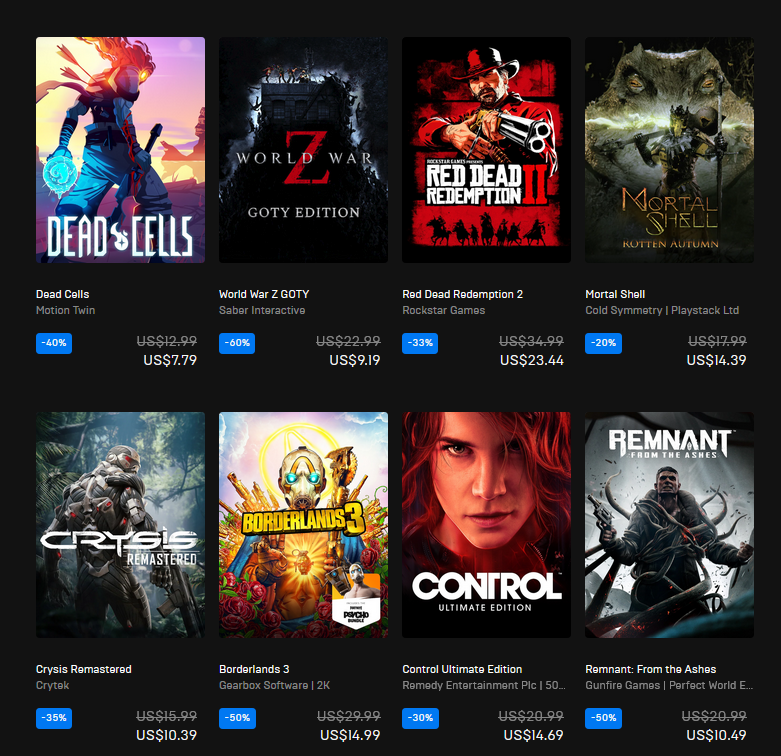Click the -35% discount badge on Crysis

click(x=54, y=718)
